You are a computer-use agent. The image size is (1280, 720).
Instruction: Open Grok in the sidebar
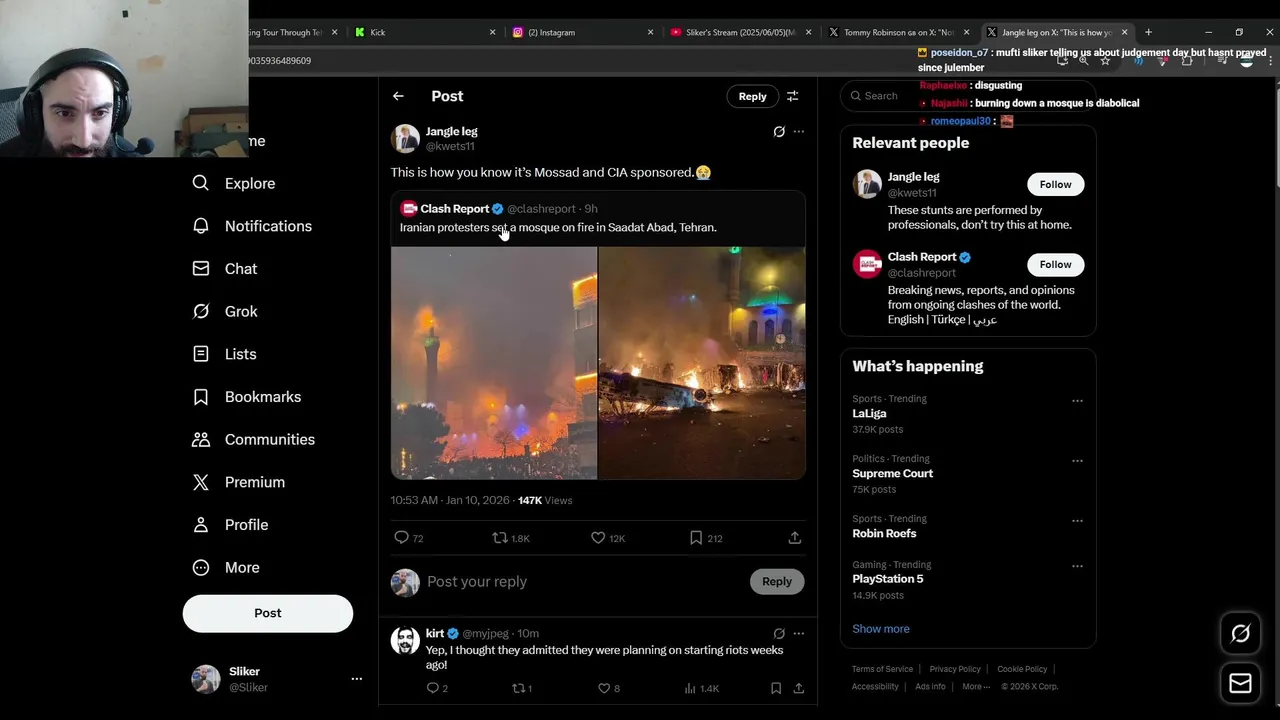(225, 311)
